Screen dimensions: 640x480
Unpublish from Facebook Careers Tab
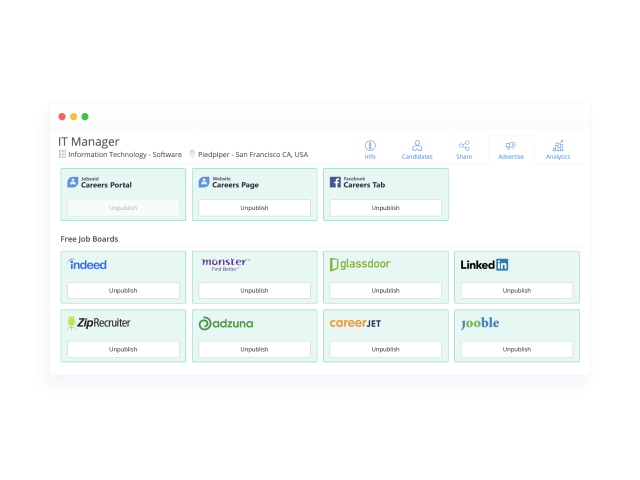pyautogui.click(x=386, y=208)
